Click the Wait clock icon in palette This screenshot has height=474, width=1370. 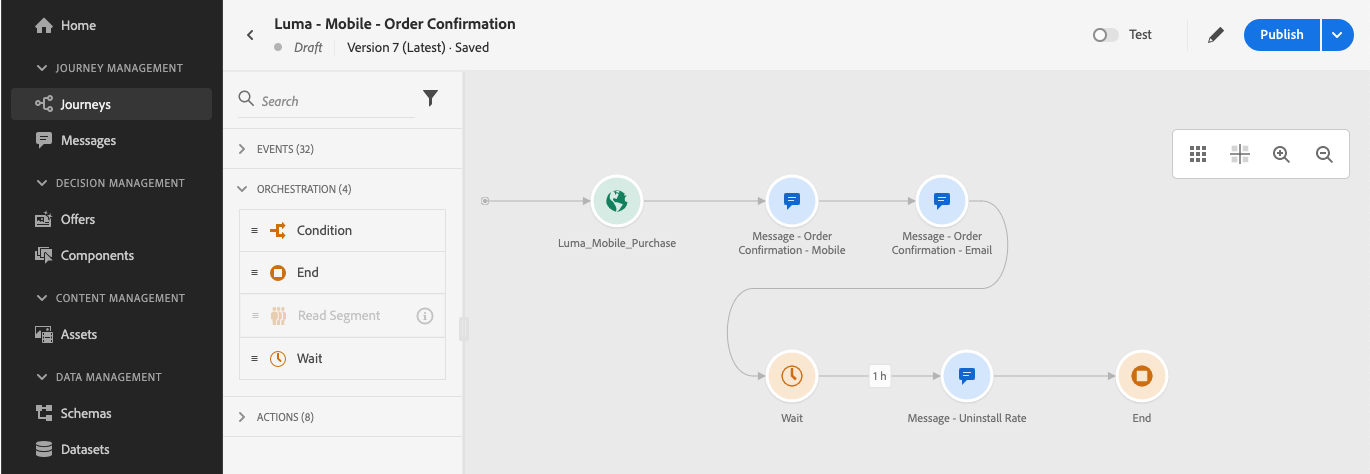279,358
